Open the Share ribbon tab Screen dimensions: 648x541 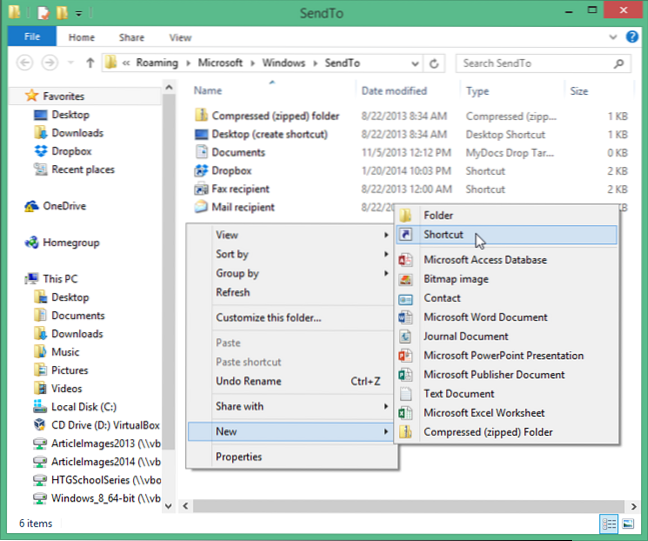131,38
